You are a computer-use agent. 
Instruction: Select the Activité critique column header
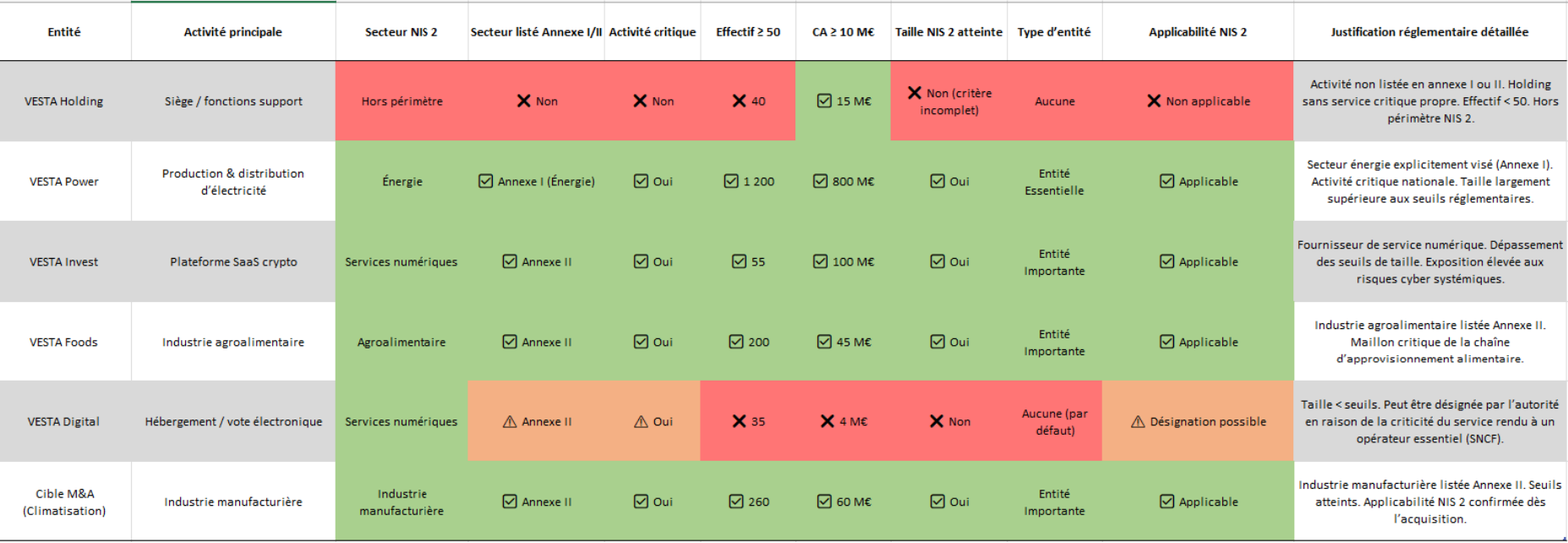coord(653,31)
